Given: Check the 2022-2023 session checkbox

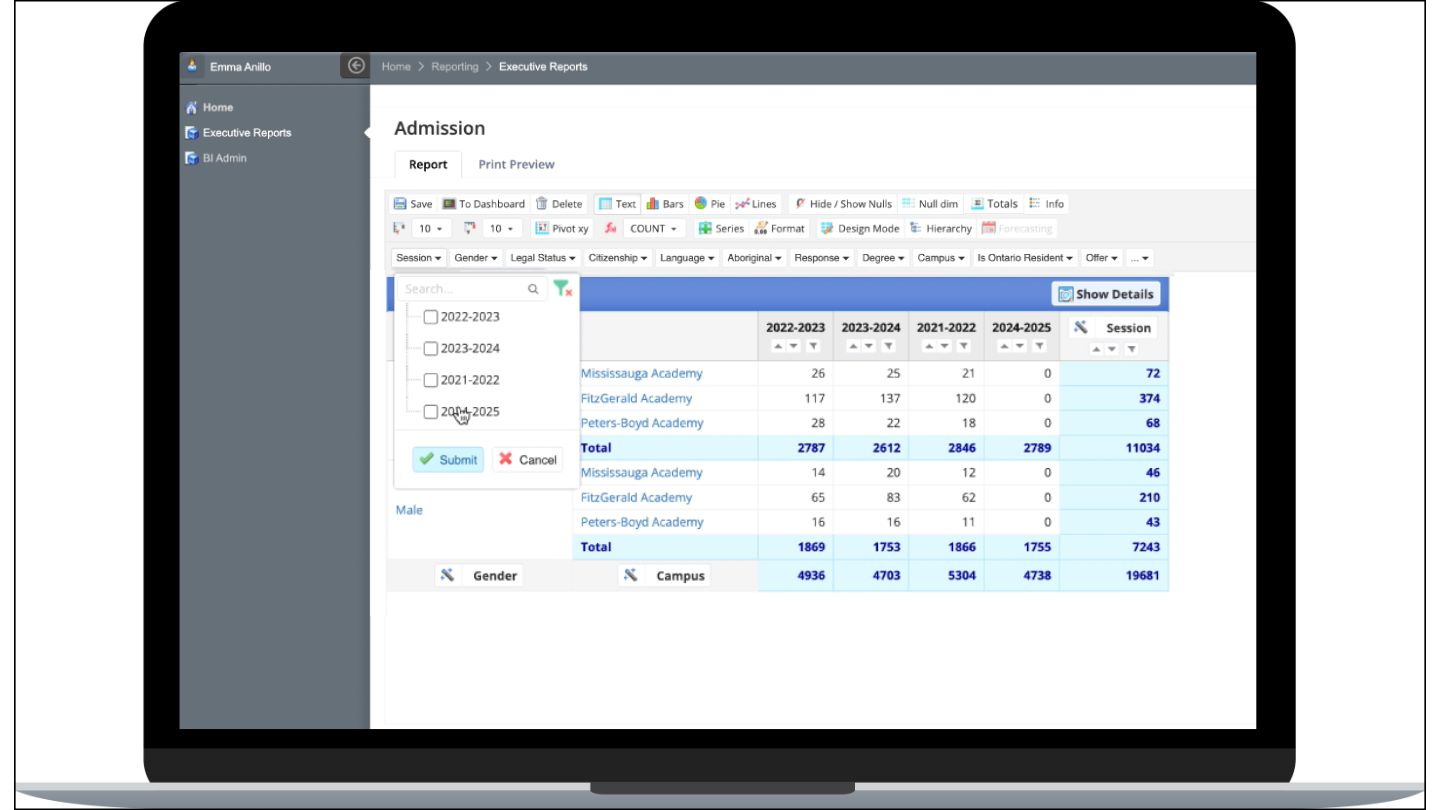Looking at the screenshot, I should click(x=431, y=316).
